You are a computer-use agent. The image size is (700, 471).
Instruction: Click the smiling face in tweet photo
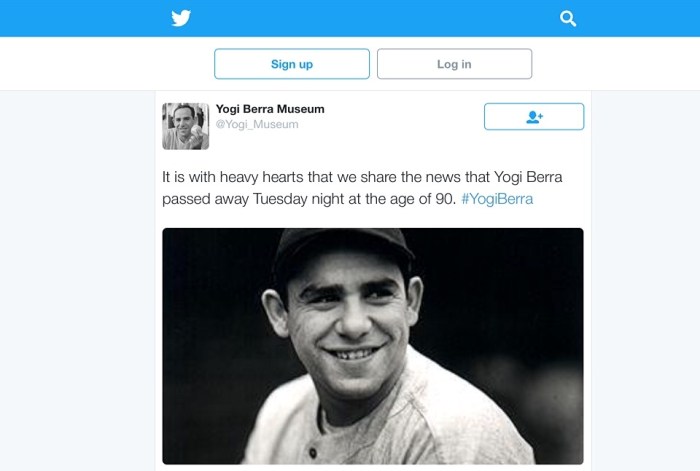tap(345, 320)
